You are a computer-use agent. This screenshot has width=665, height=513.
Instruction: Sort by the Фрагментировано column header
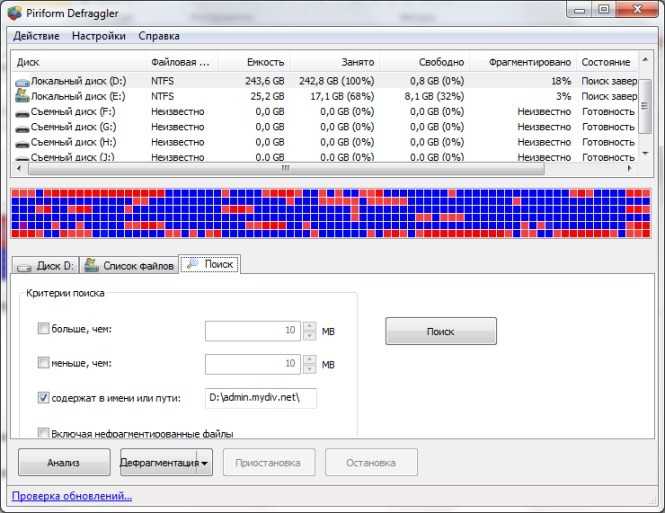[x=523, y=62]
